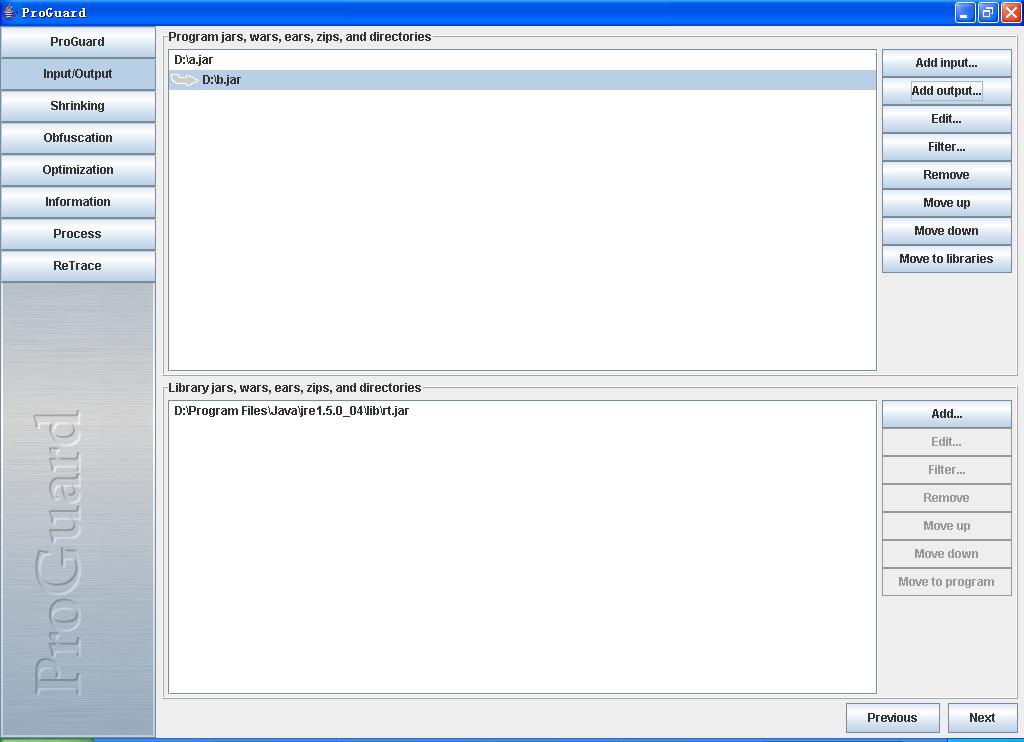Add a library jar with Add...

(x=946, y=414)
